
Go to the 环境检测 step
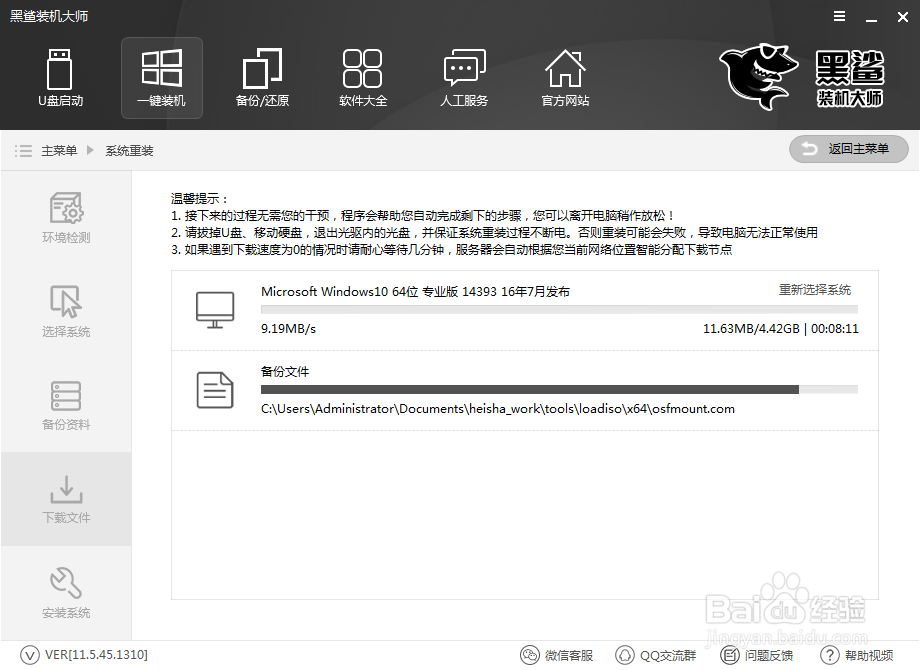66,218
